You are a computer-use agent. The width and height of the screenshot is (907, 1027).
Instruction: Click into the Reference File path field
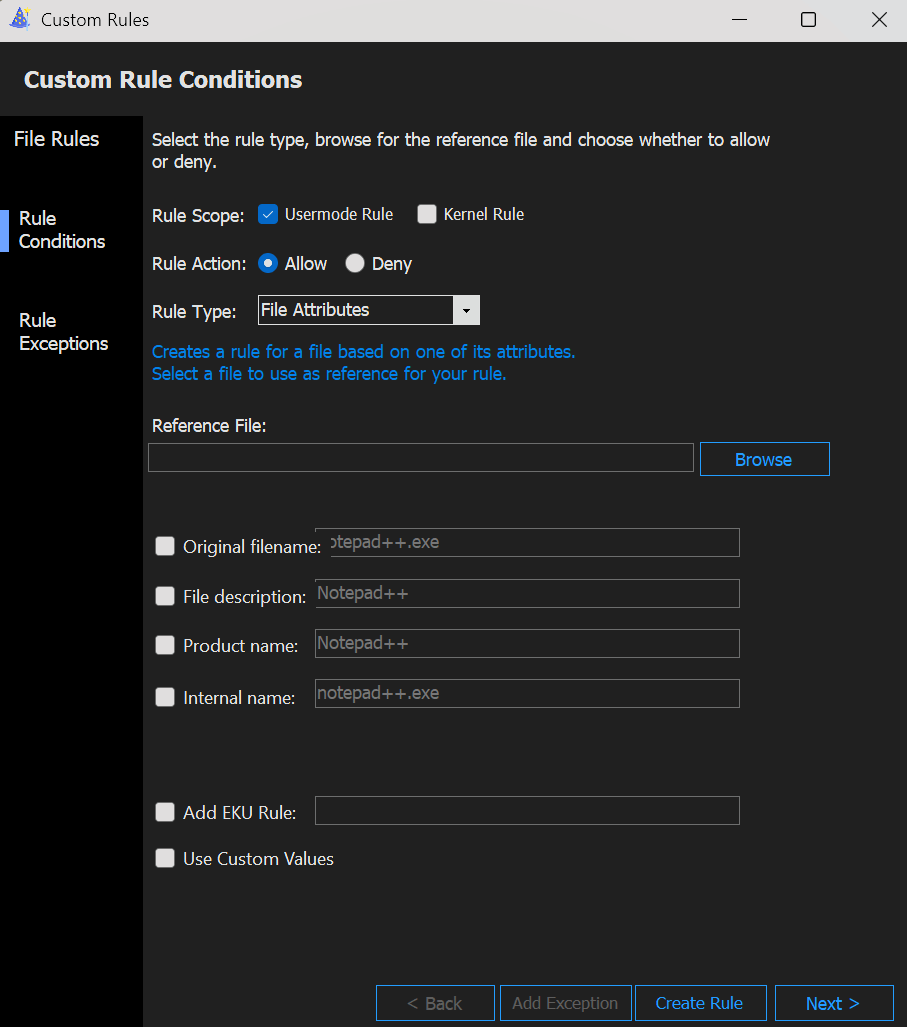point(420,458)
